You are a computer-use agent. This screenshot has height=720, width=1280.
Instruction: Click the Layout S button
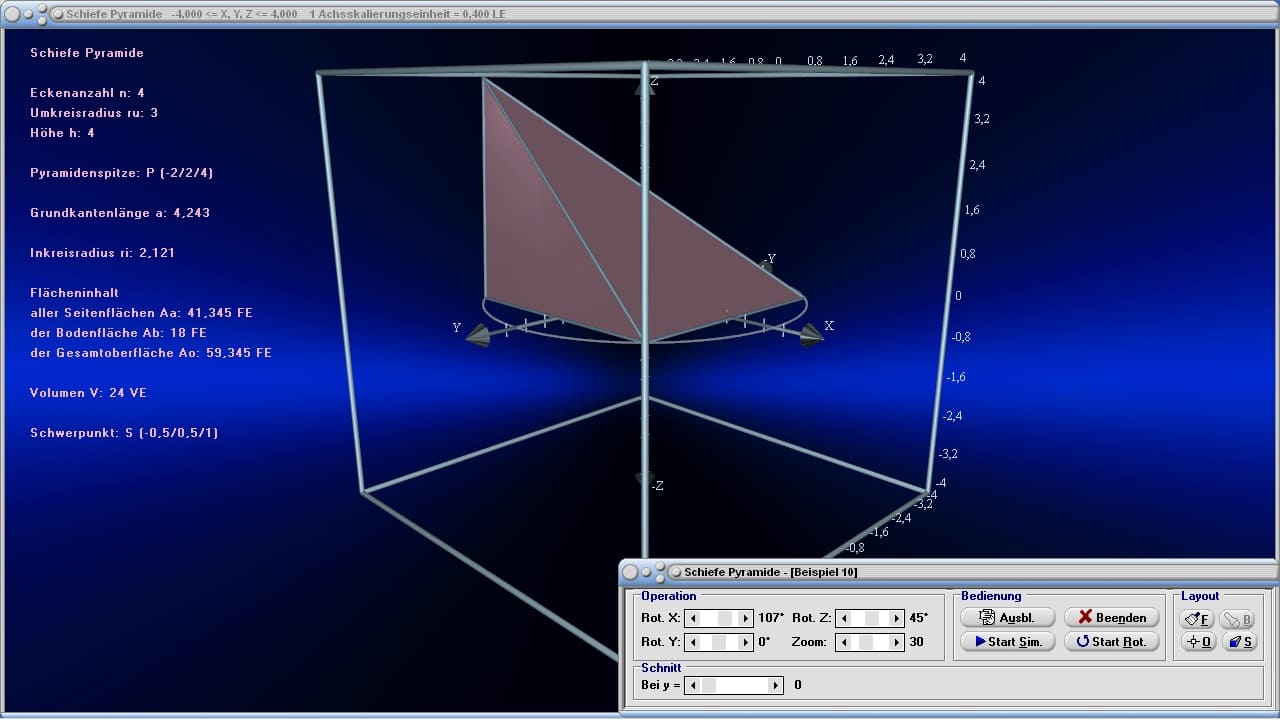coord(1239,642)
